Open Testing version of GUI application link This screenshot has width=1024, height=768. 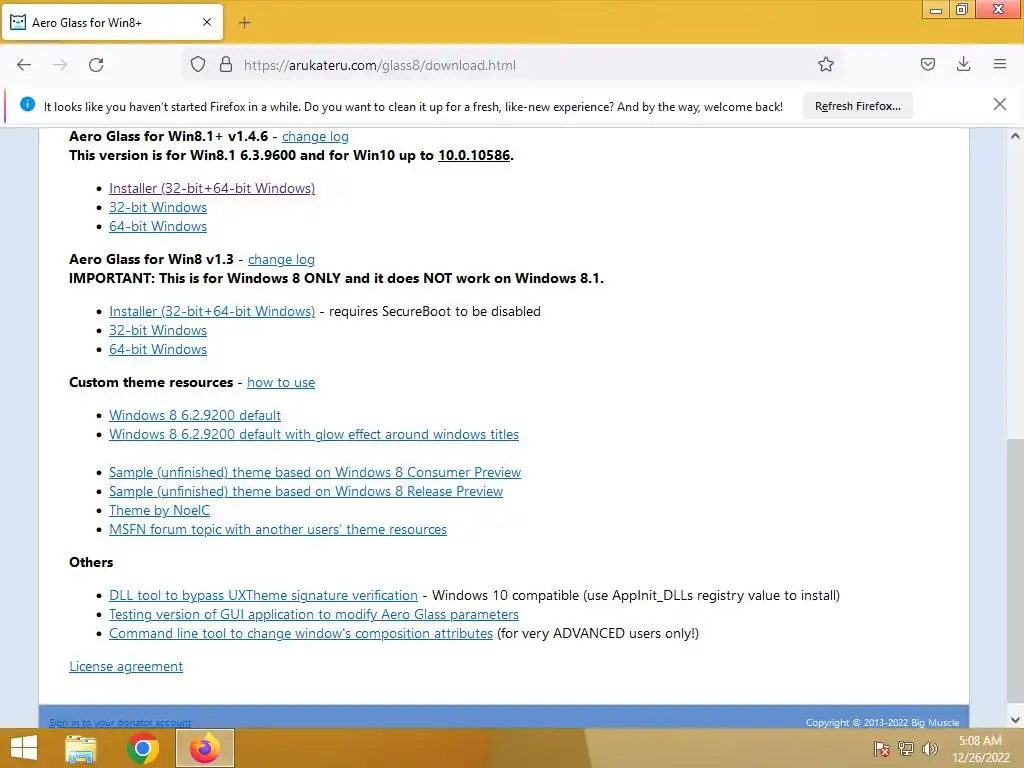313,615
